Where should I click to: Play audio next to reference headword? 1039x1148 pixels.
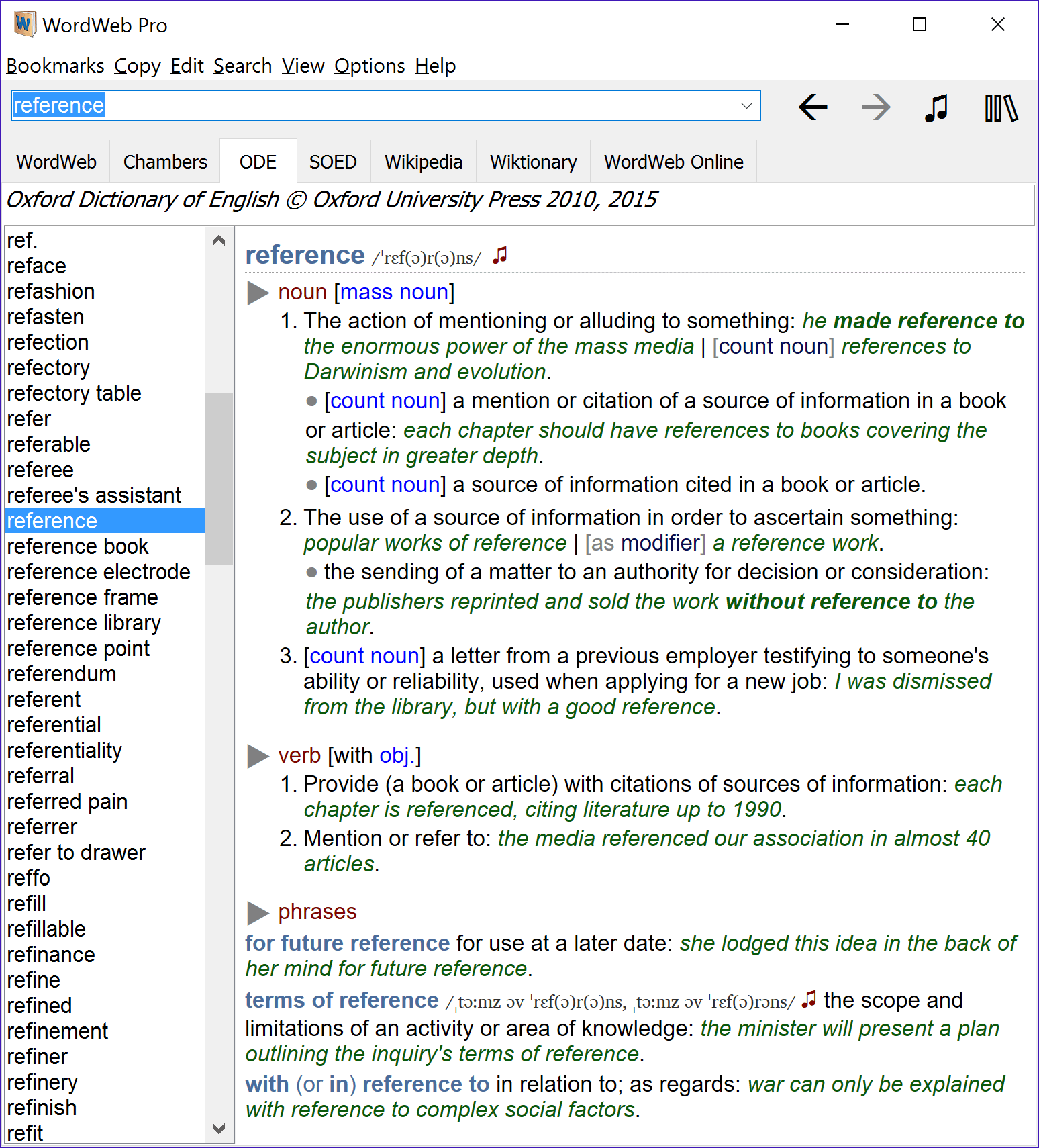click(500, 255)
